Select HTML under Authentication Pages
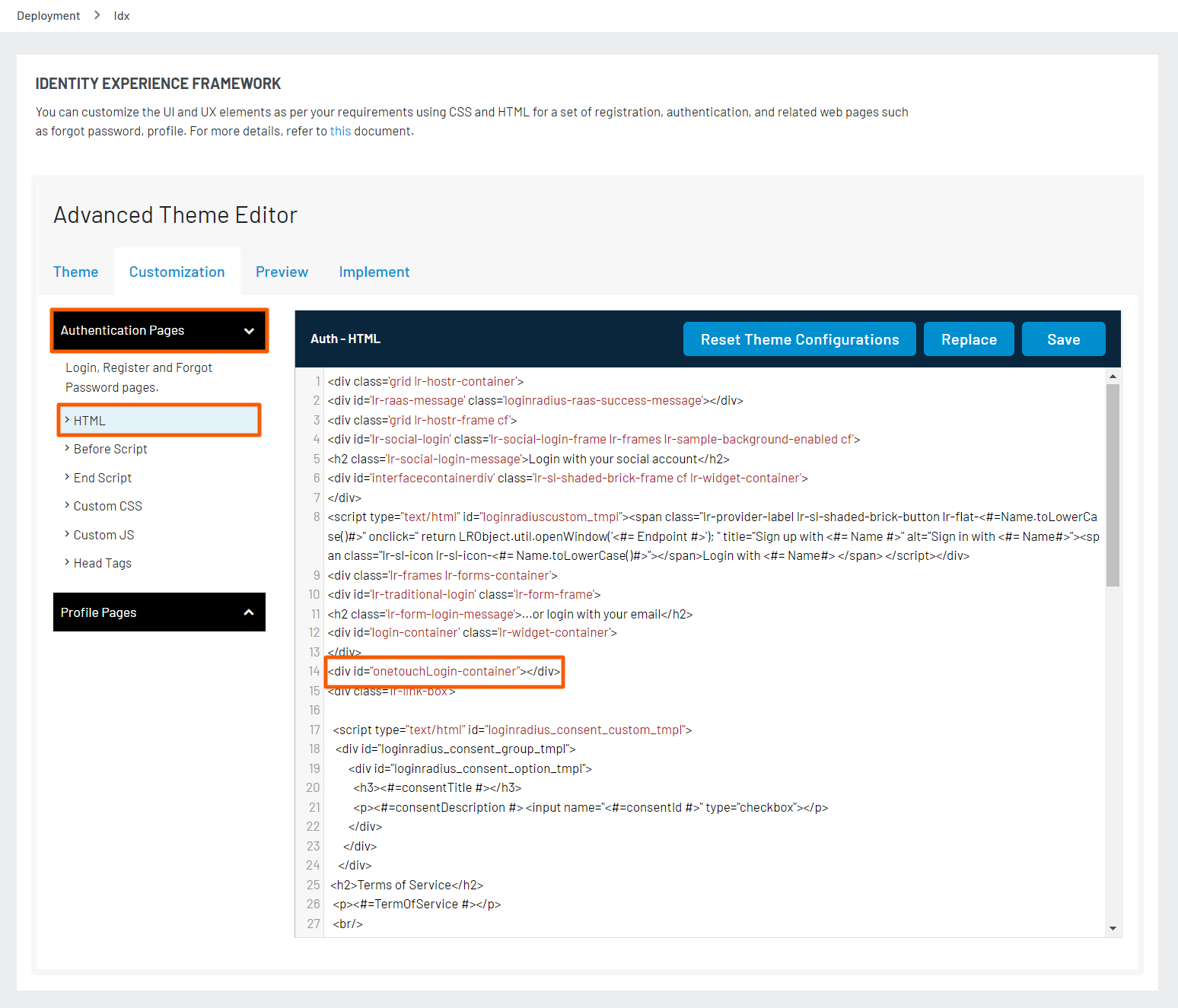This screenshot has width=1178, height=1008. (x=89, y=419)
